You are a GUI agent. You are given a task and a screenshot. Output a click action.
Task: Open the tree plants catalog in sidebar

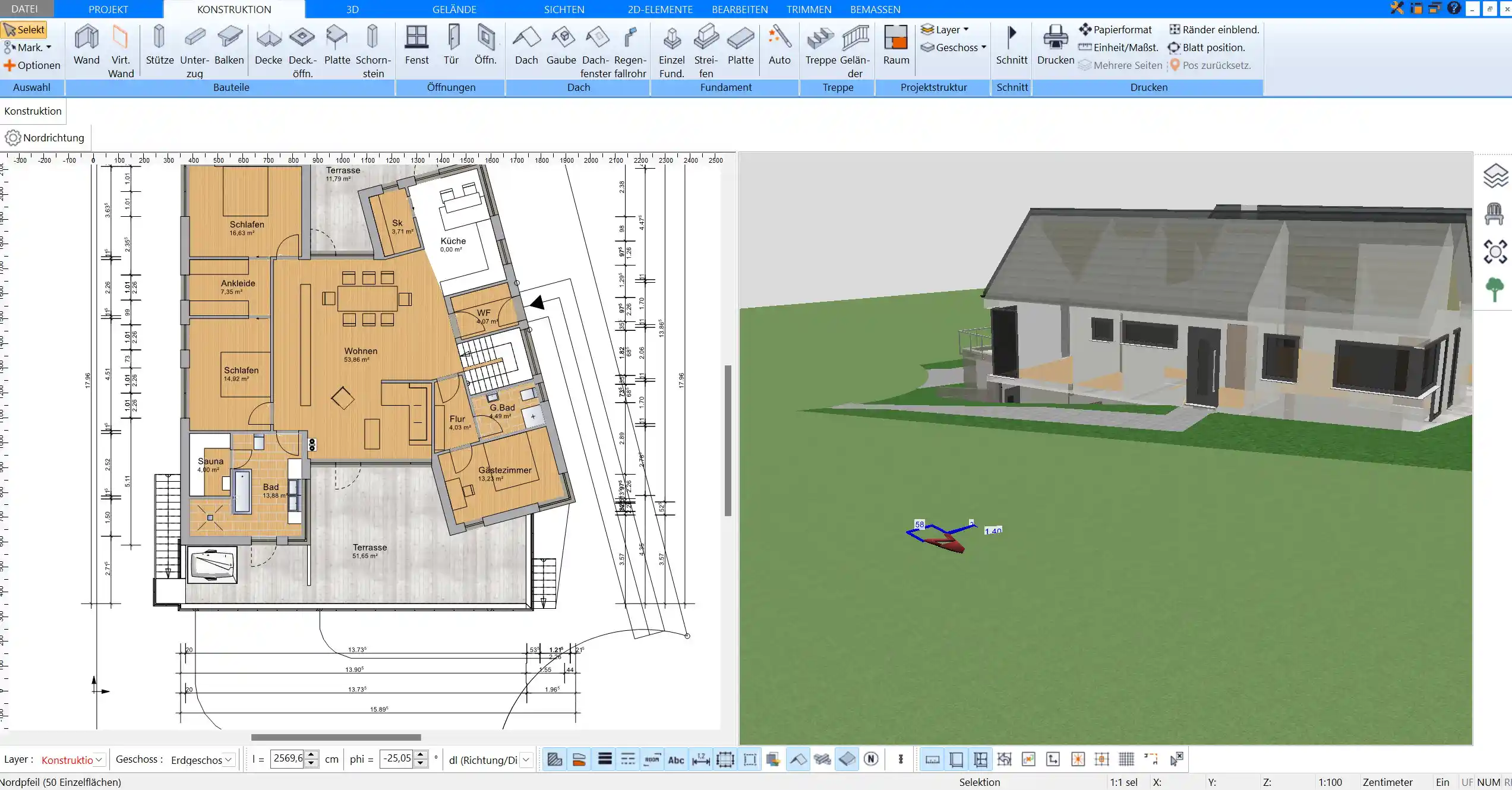pyautogui.click(x=1495, y=289)
